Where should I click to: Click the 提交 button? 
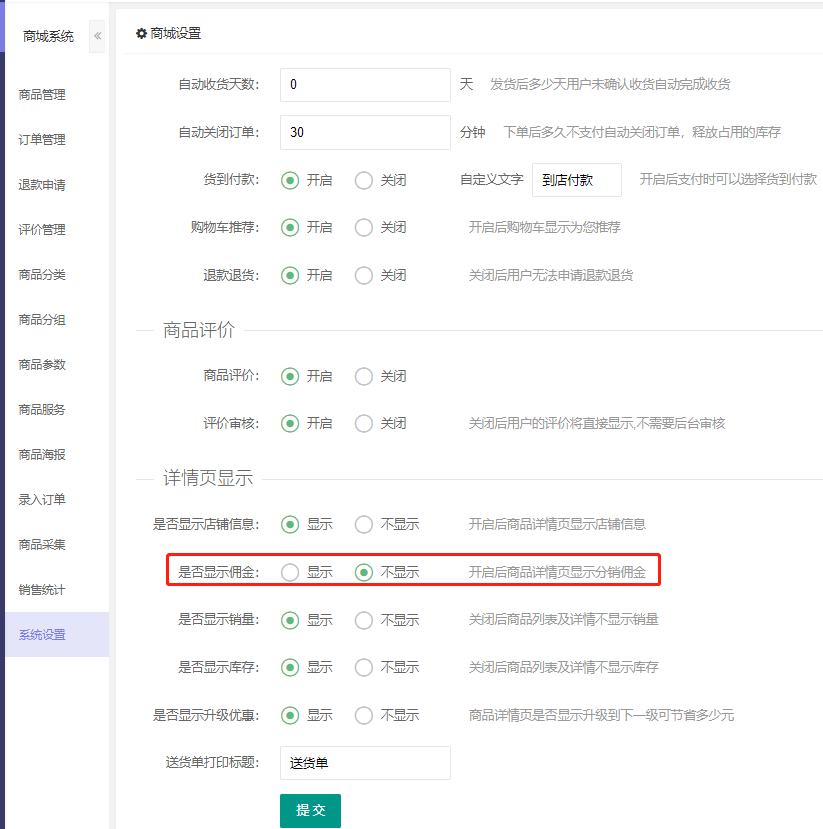pos(310,811)
